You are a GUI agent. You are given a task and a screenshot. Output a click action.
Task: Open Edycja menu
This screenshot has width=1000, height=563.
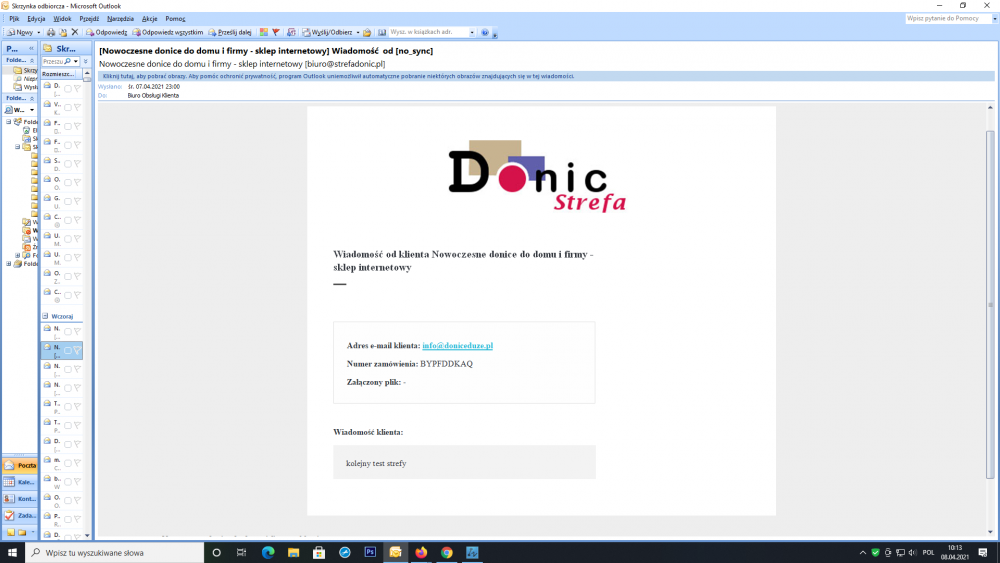click(x=36, y=18)
